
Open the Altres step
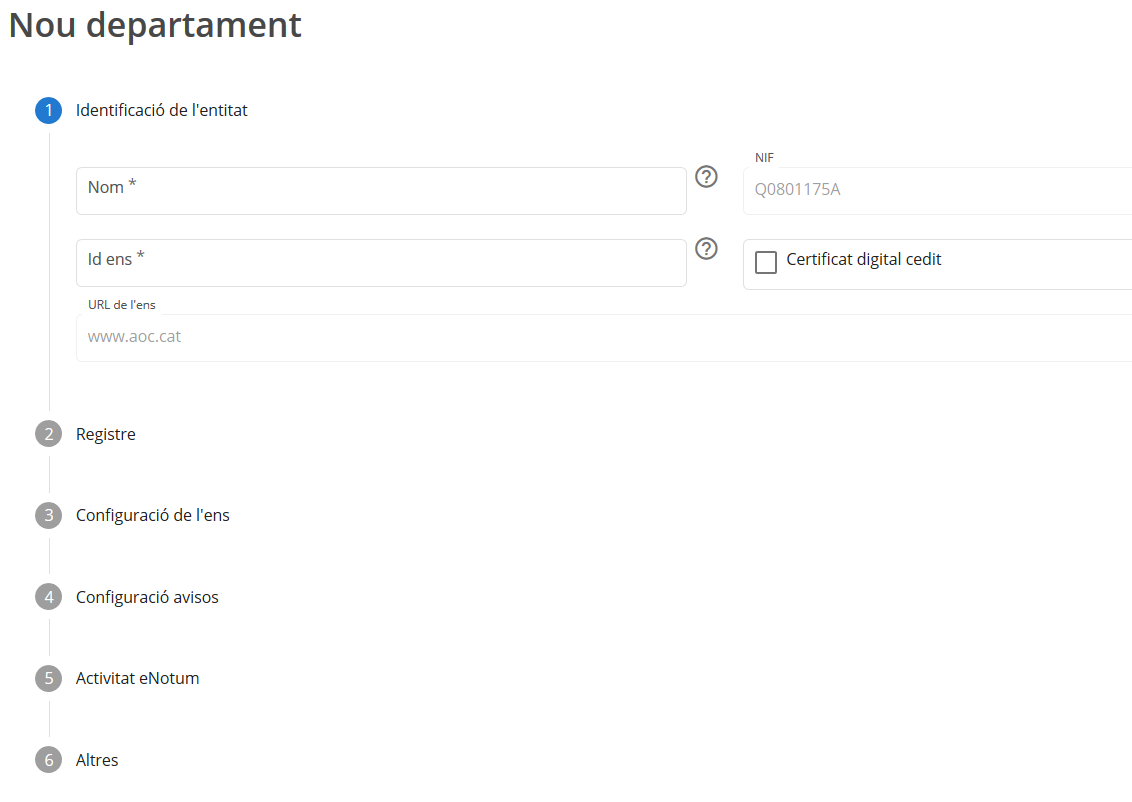(97, 760)
